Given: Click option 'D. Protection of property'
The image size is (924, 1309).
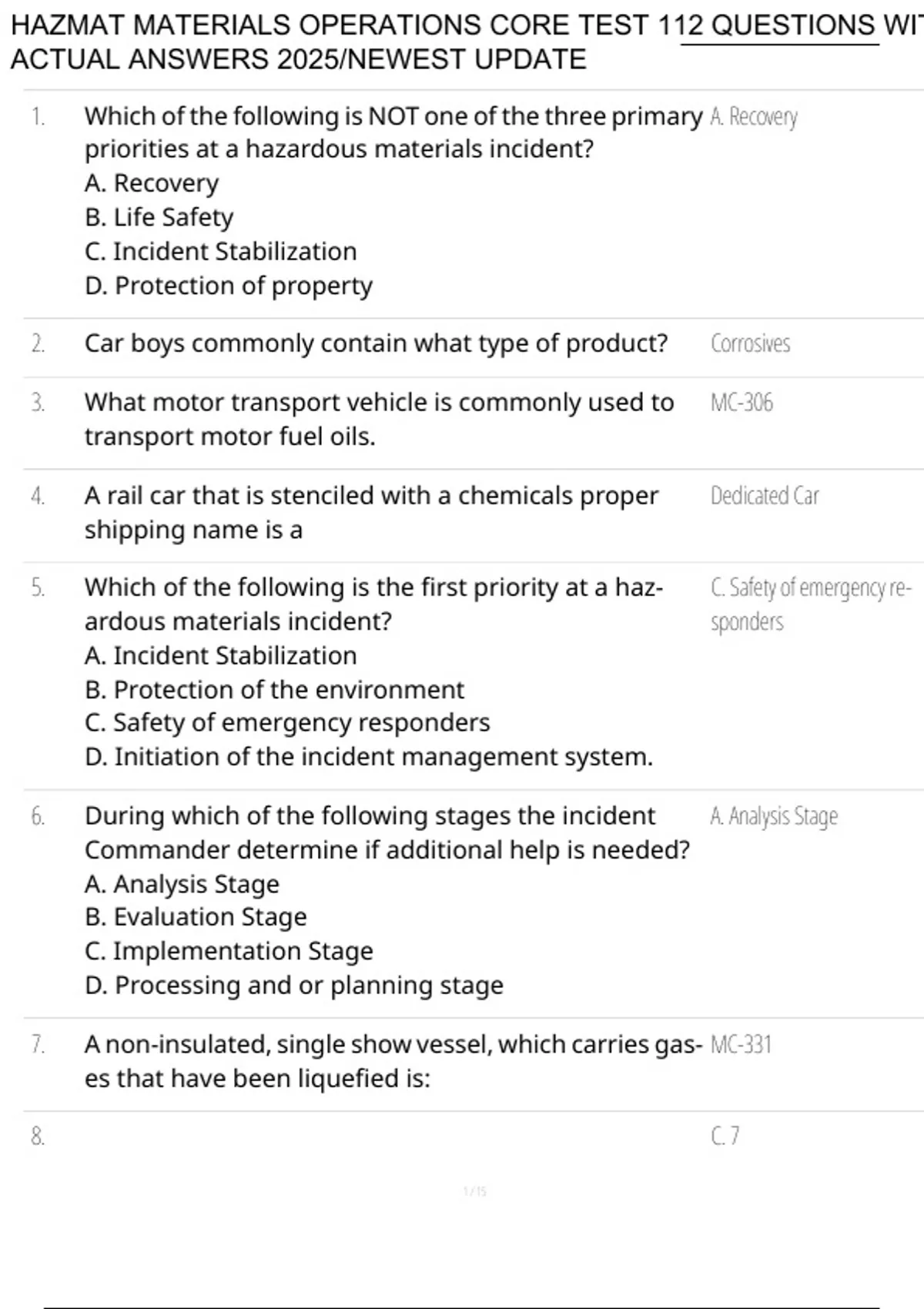Looking at the screenshot, I should (x=228, y=286).
